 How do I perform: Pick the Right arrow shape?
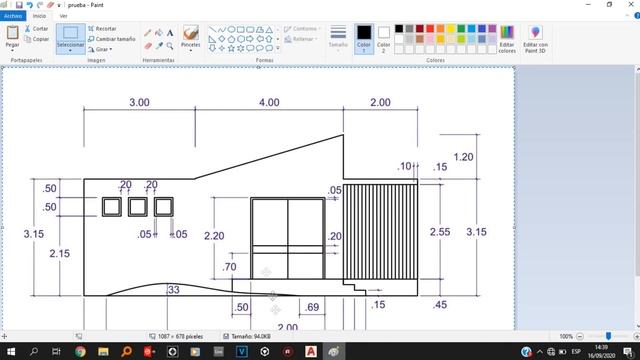(250, 39)
